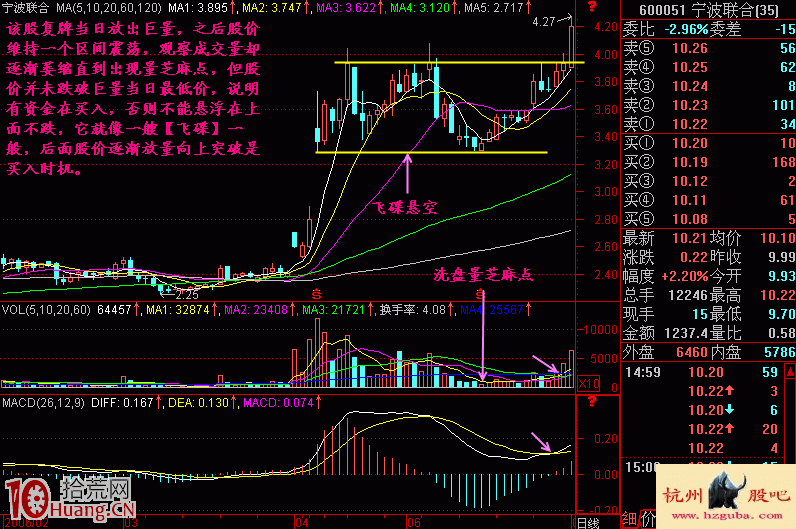
Task: Click the MA2: 3.747 value
Action: [x=272, y=8]
